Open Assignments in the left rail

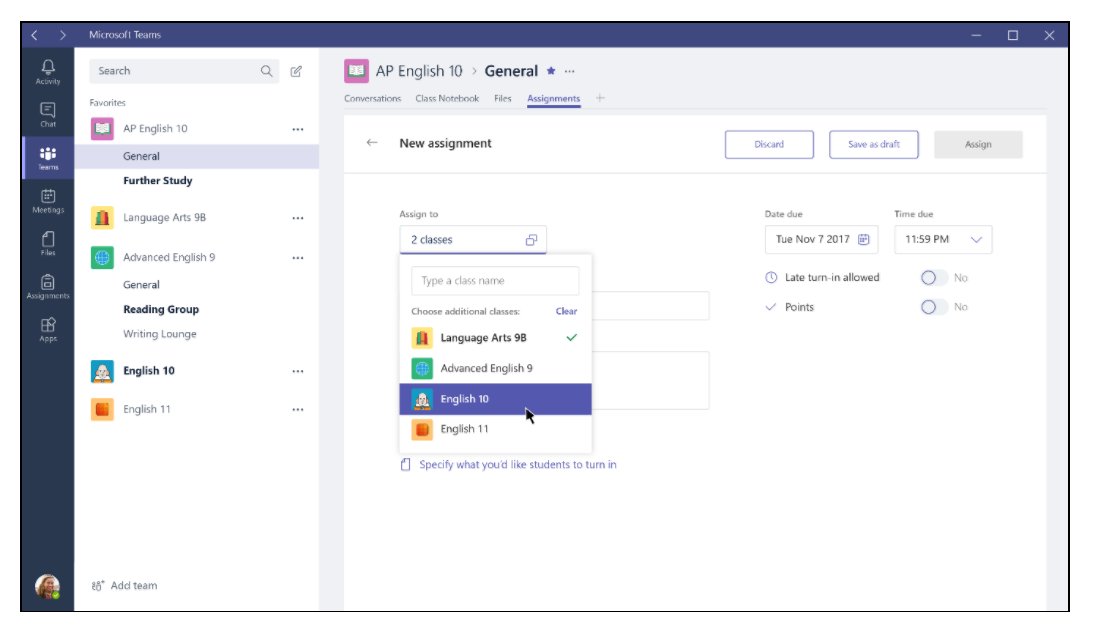click(48, 286)
